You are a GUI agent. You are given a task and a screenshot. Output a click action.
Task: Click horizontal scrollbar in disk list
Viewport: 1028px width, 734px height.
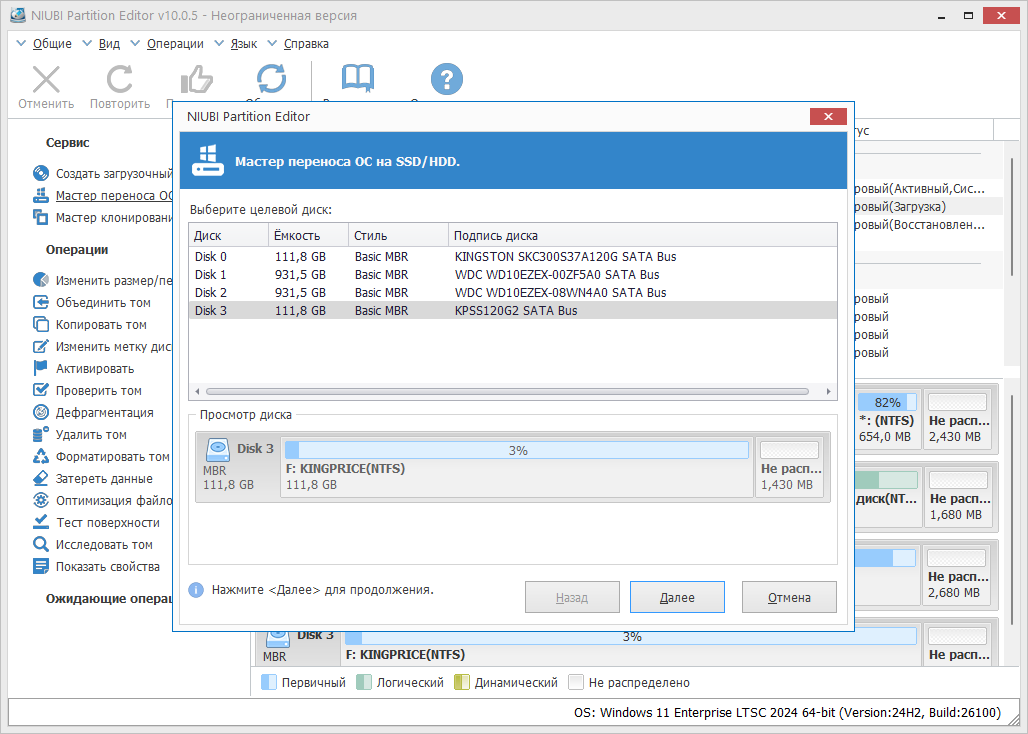tap(507, 392)
